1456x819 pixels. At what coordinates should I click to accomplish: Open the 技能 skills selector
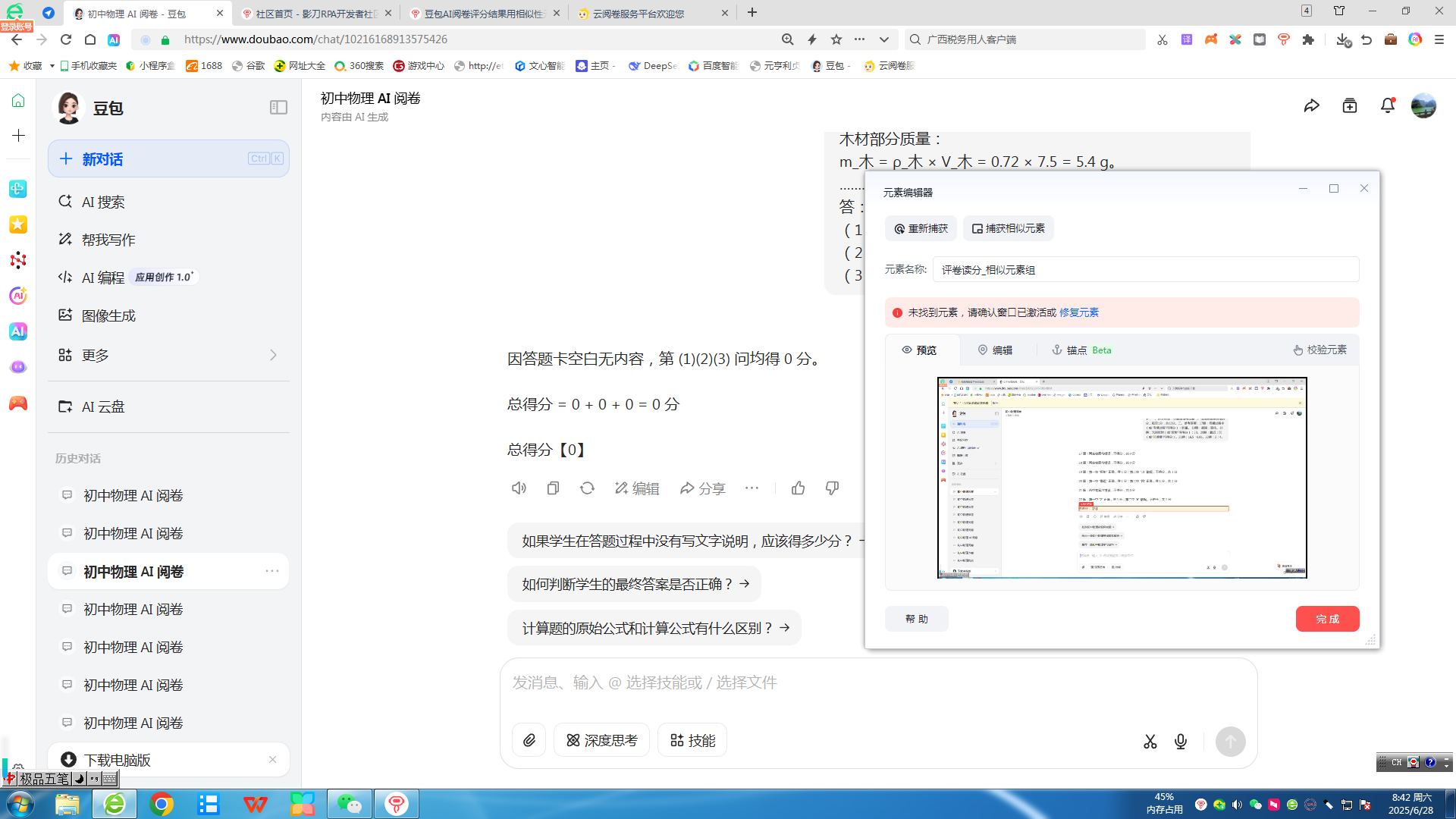(692, 740)
